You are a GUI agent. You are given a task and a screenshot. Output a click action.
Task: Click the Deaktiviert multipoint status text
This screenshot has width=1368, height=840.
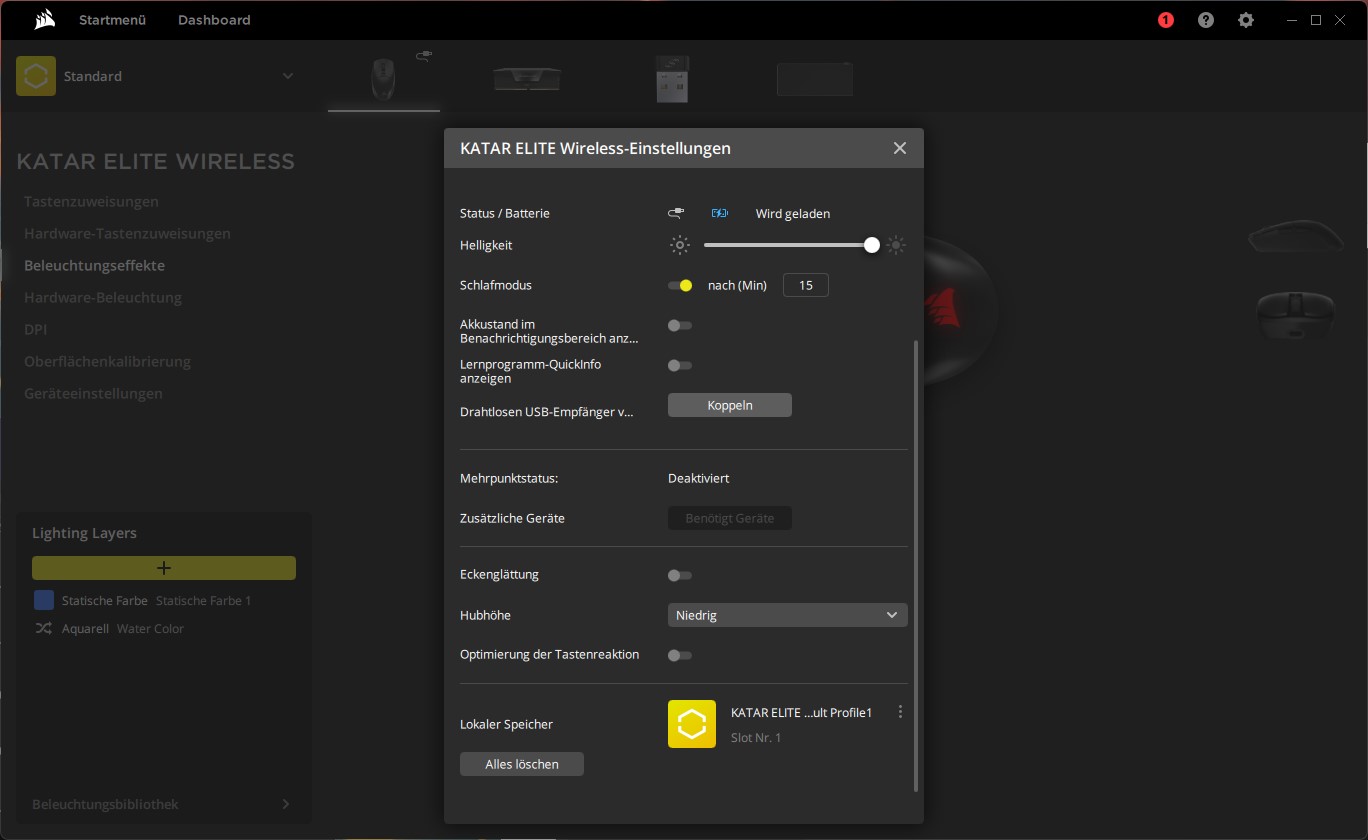click(699, 478)
